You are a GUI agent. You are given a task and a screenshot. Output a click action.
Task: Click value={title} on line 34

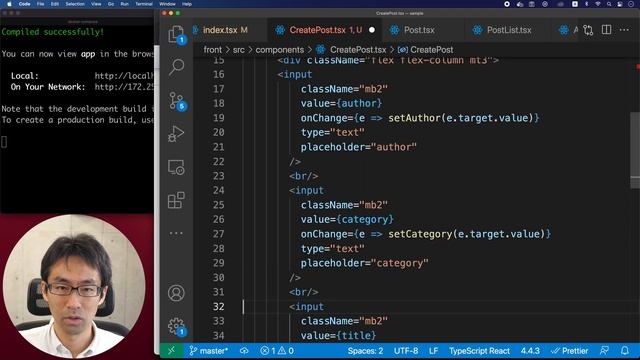click(x=338, y=336)
